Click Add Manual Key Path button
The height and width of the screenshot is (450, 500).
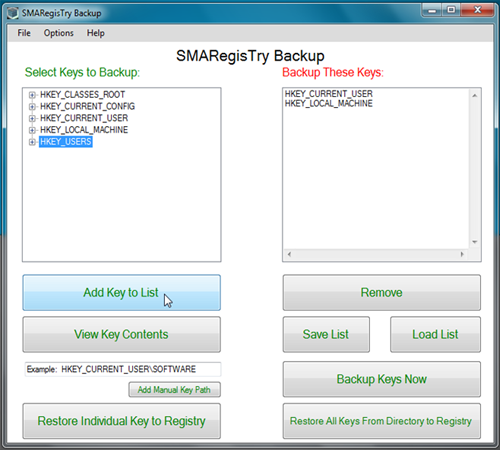(x=175, y=390)
